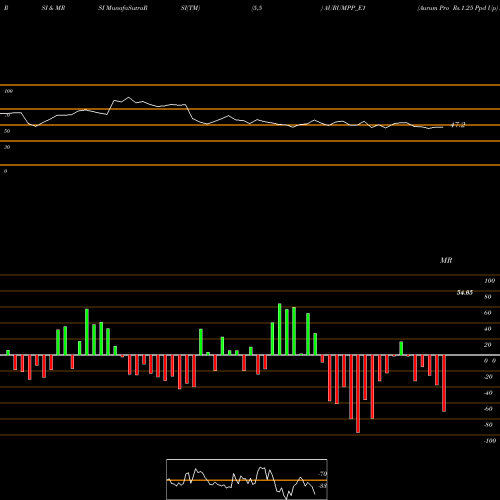Image resolution: width=500 pixels, height=500 pixels.
Task: Click the 'MR' panel label
Action: click(x=446, y=260)
